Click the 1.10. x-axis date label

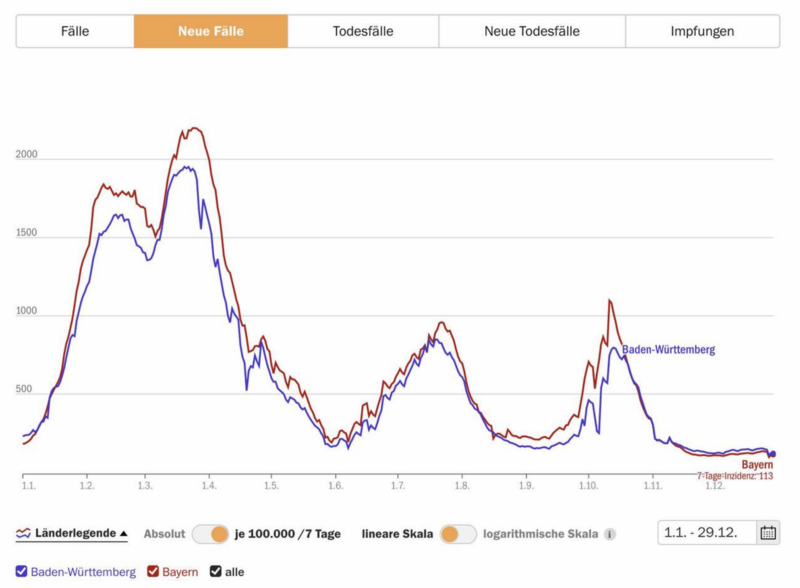click(588, 485)
